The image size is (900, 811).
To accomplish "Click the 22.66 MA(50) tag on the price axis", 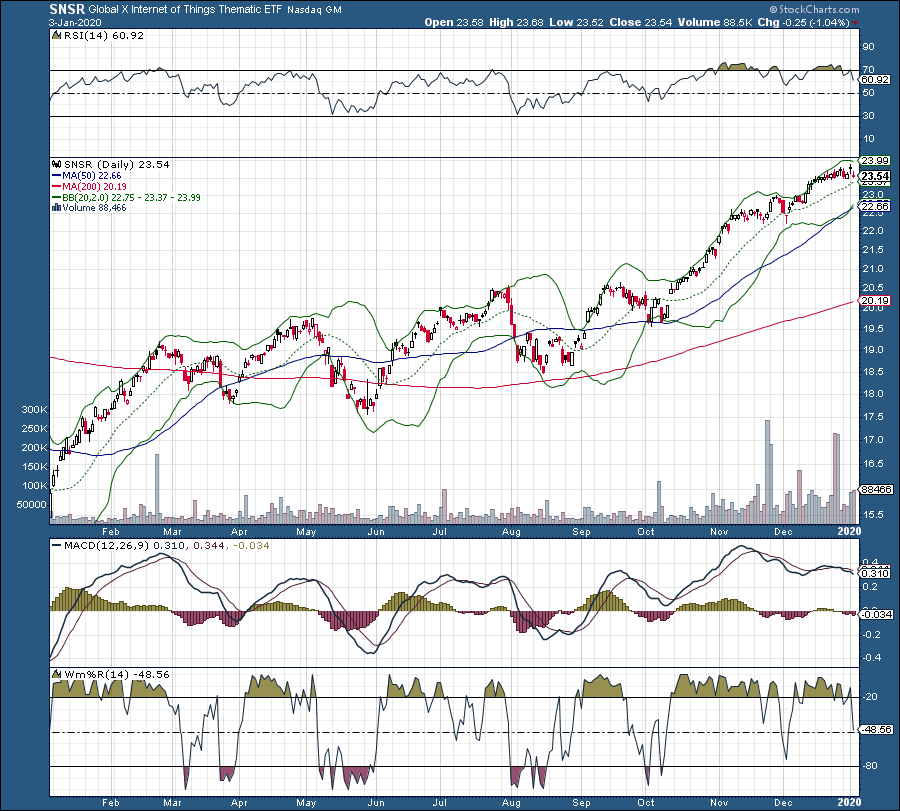I will 875,207.
